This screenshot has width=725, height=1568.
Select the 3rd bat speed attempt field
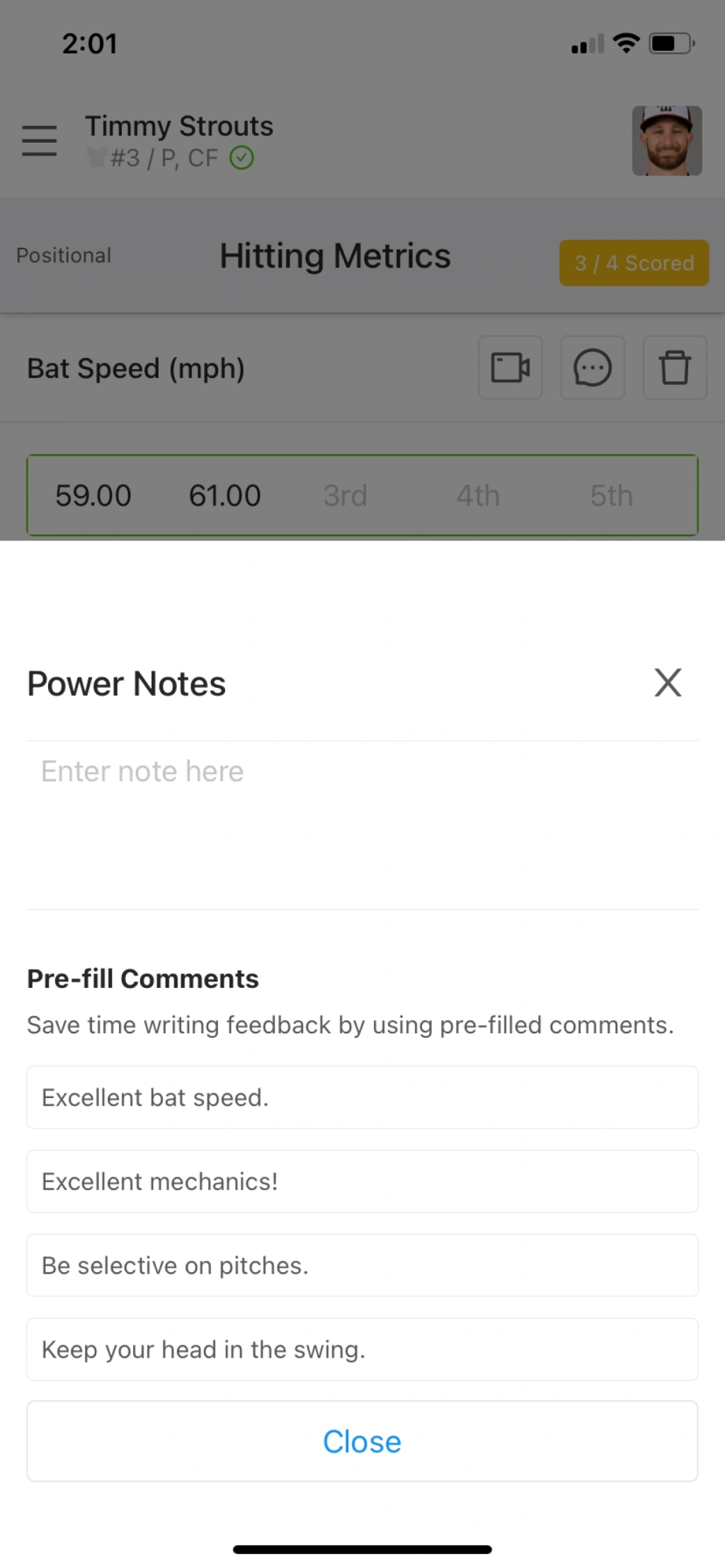point(345,495)
